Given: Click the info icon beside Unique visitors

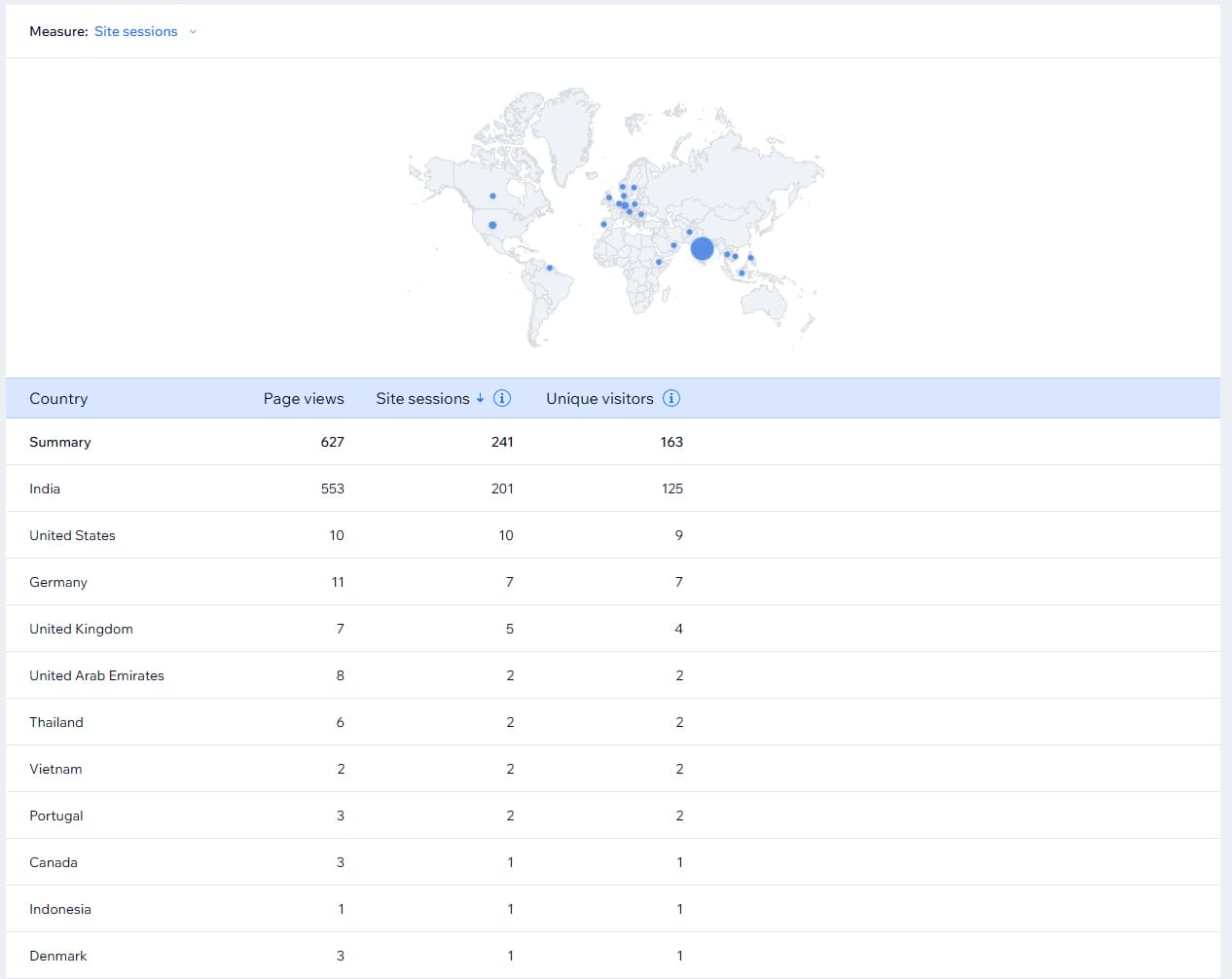Looking at the screenshot, I should pyautogui.click(x=671, y=398).
